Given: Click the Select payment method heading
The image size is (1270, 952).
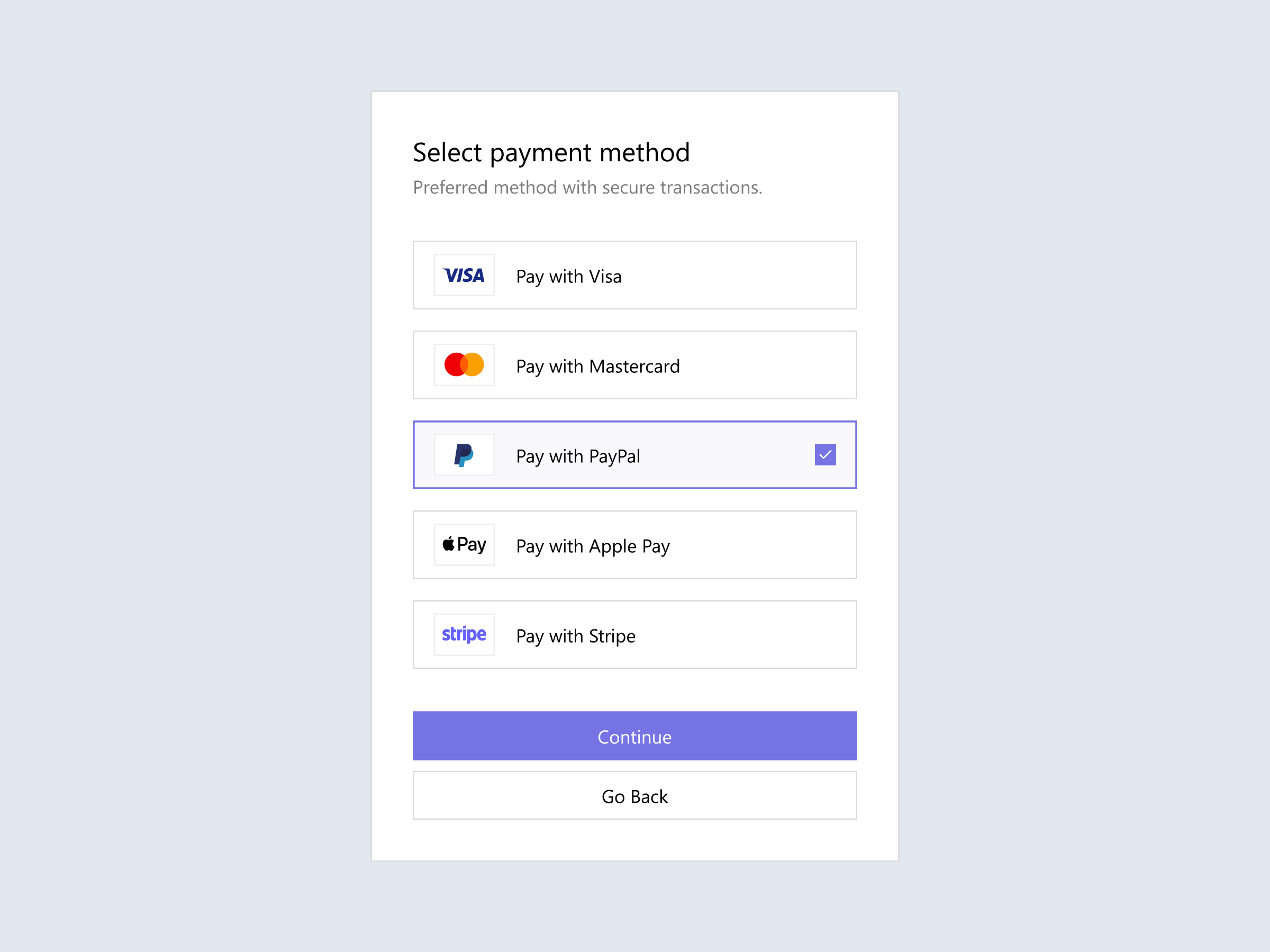Looking at the screenshot, I should point(551,152).
